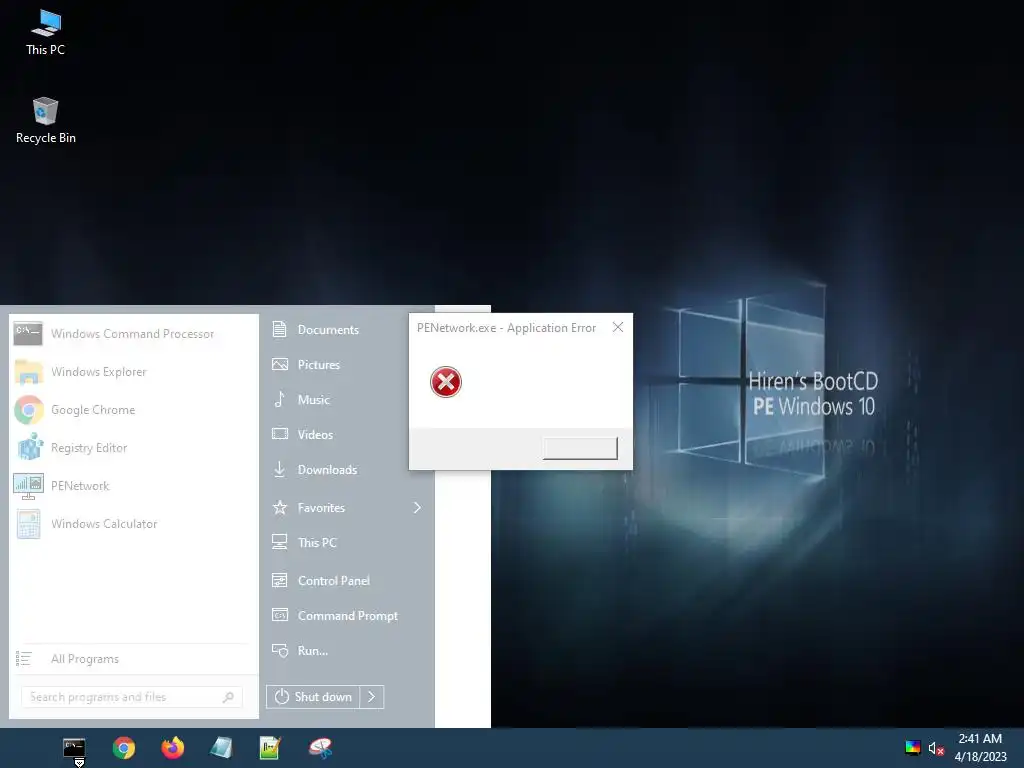The image size is (1024, 768).
Task: Click the colorful display tray icon
Action: pos(913,748)
